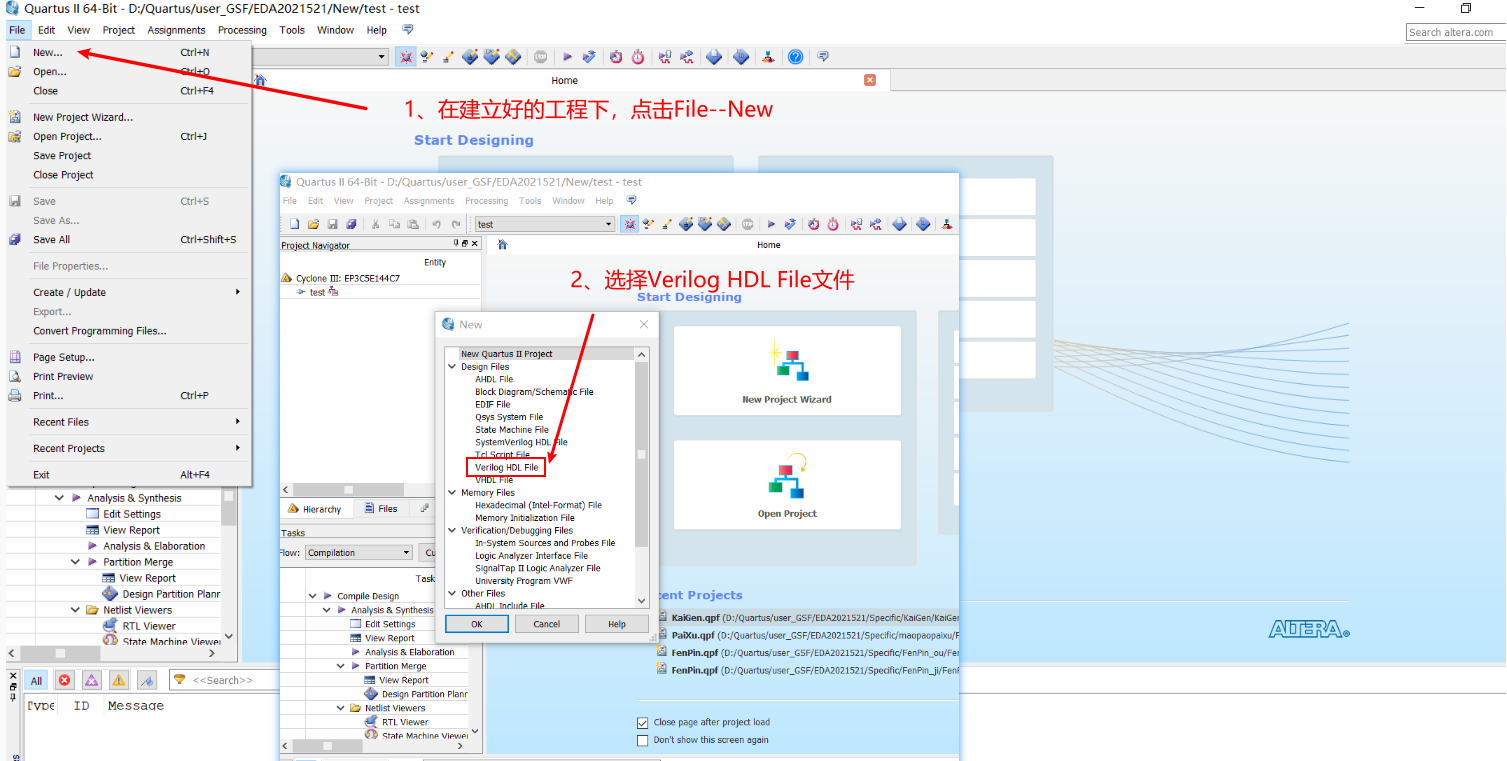Open RTL Viewer in main window task list
Image resolution: width=1507 pixels, height=761 pixels.
pyautogui.click(x=149, y=626)
